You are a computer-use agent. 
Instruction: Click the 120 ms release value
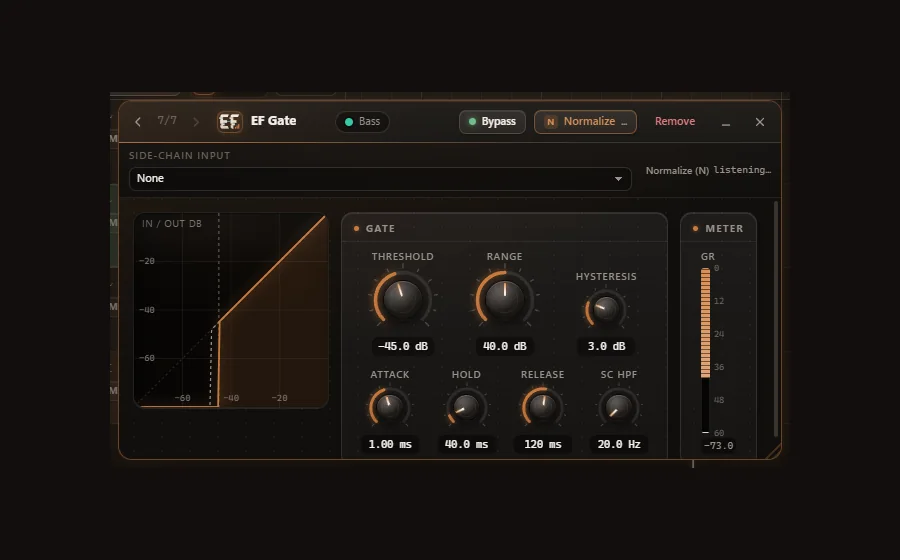tap(542, 444)
